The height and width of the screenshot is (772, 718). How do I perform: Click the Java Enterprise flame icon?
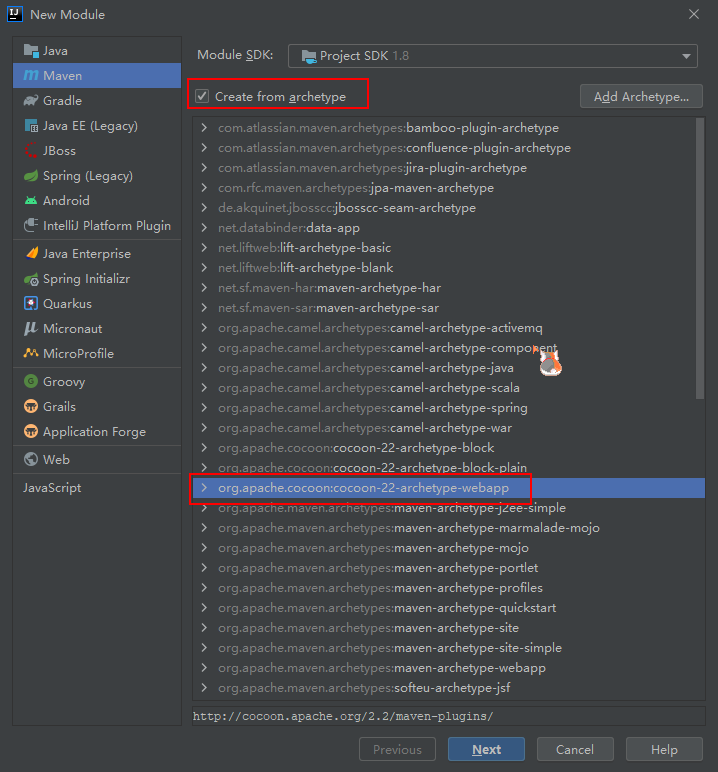pyautogui.click(x=31, y=254)
